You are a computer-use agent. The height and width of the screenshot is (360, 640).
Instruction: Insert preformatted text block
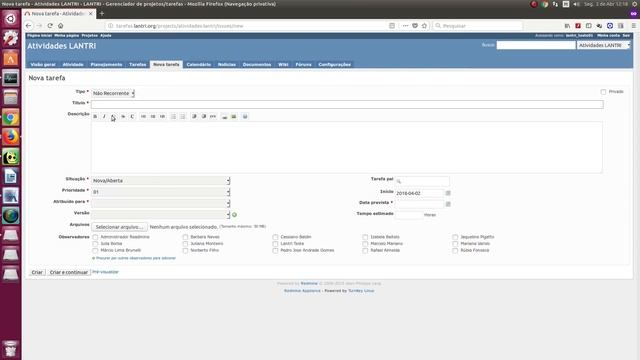pos(213,117)
